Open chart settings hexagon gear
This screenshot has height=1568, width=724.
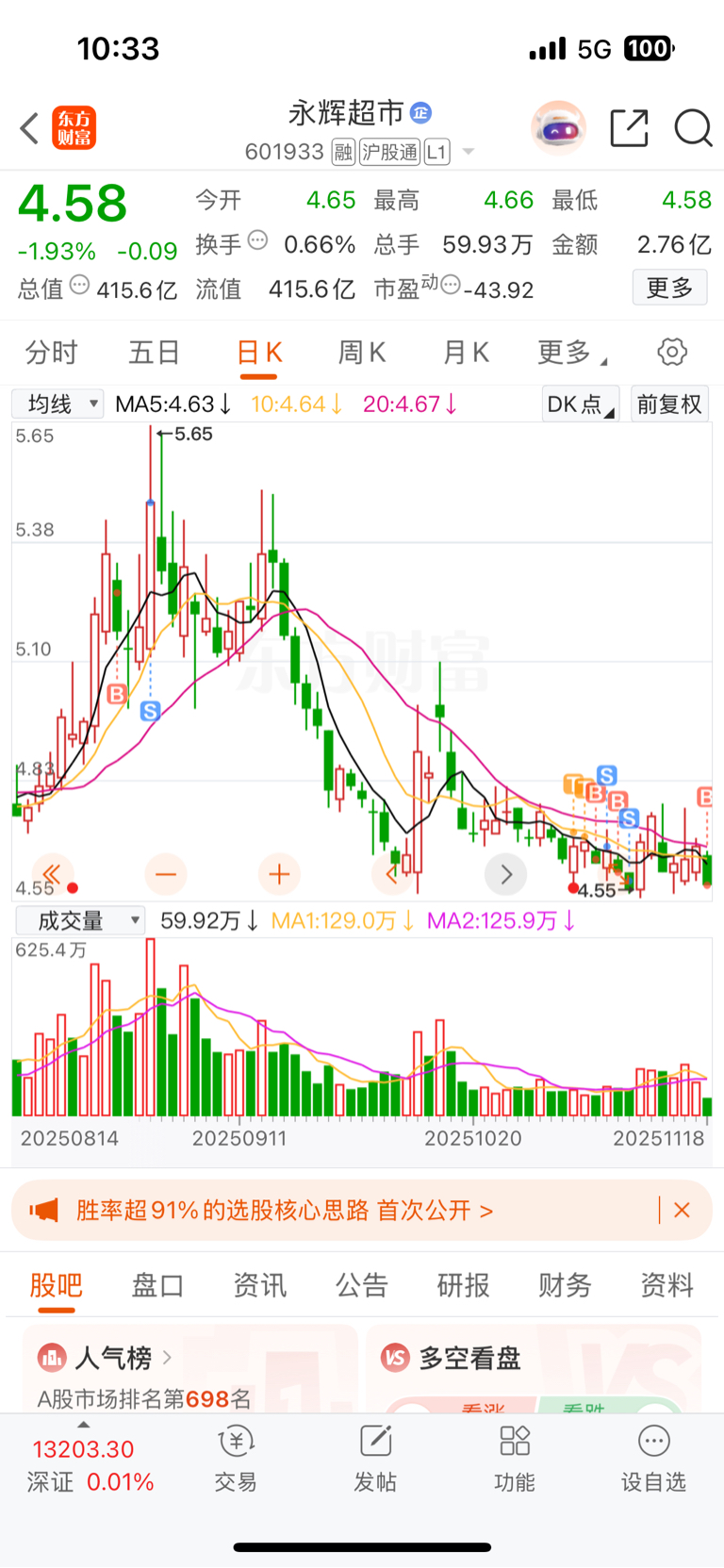click(672, 353)
